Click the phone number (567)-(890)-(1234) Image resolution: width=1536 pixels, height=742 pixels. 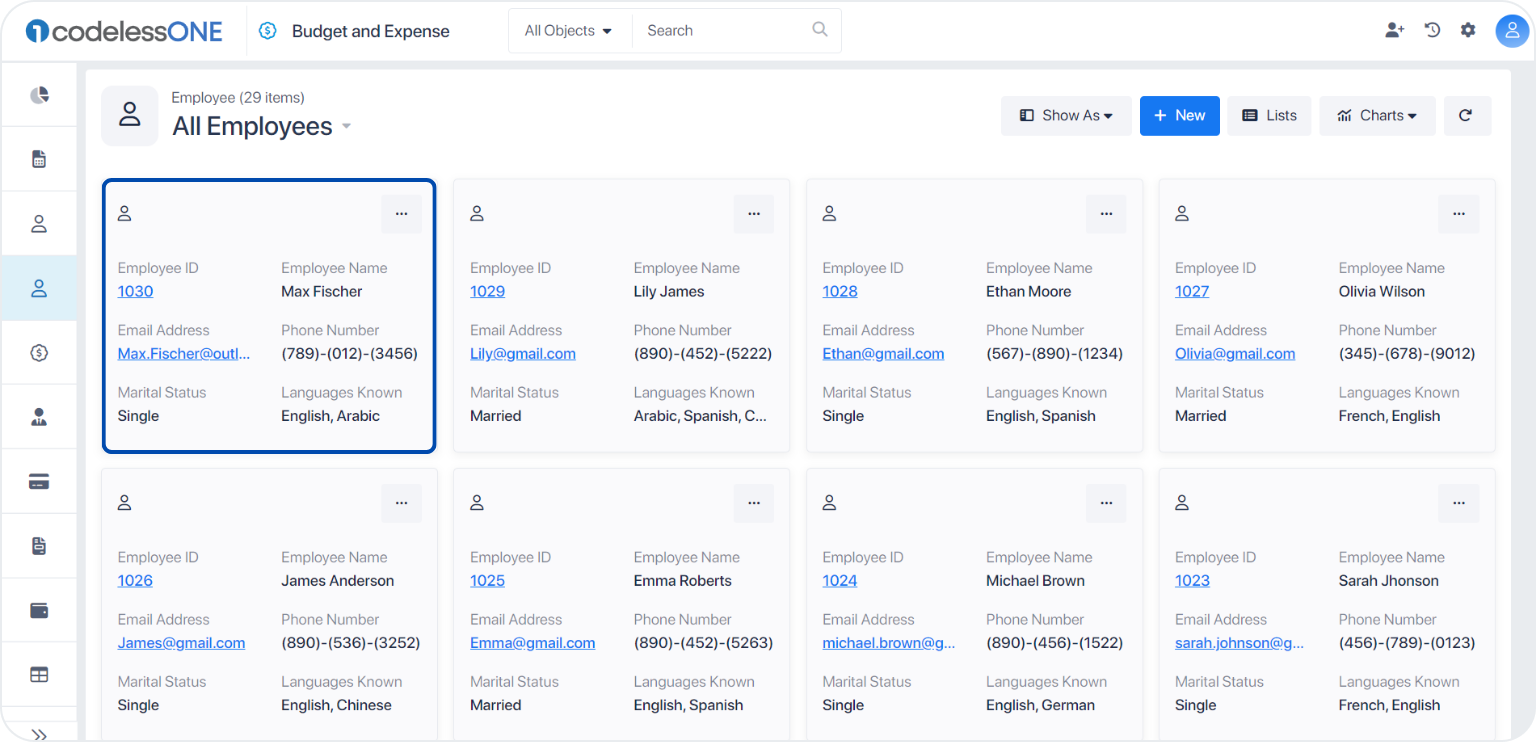(1055, 354)
